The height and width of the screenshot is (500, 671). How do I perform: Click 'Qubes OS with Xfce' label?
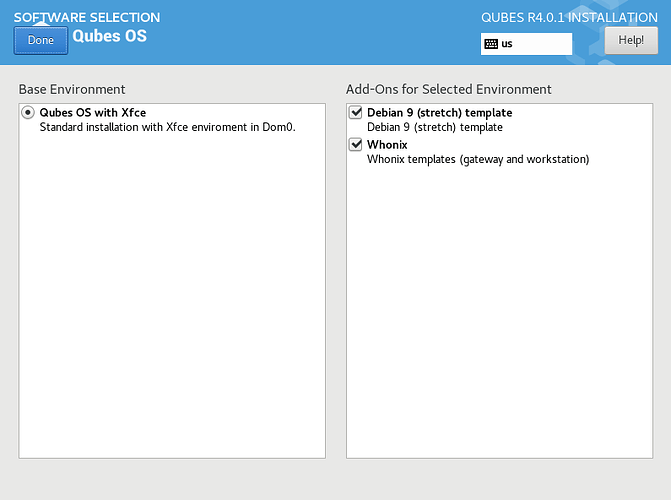pyautogui.click(x=93, y=113)
